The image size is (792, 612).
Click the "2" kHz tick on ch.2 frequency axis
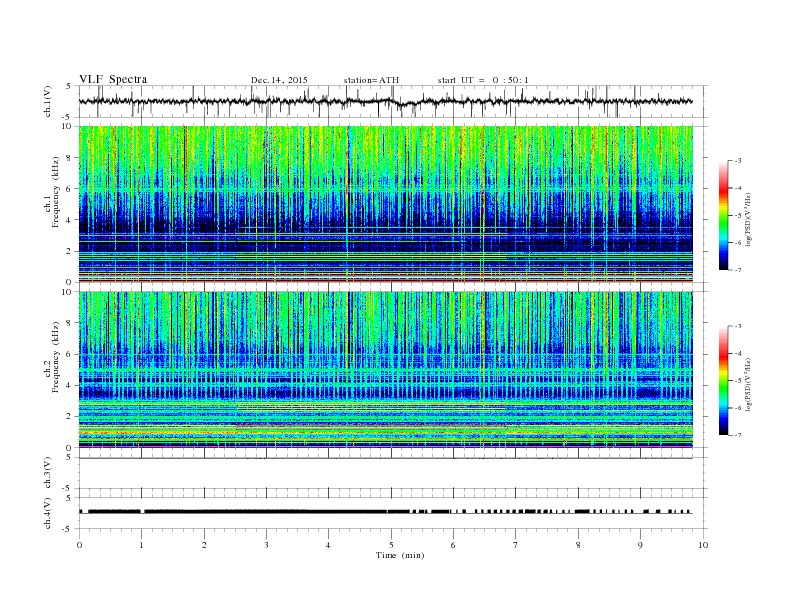point(70,417)
